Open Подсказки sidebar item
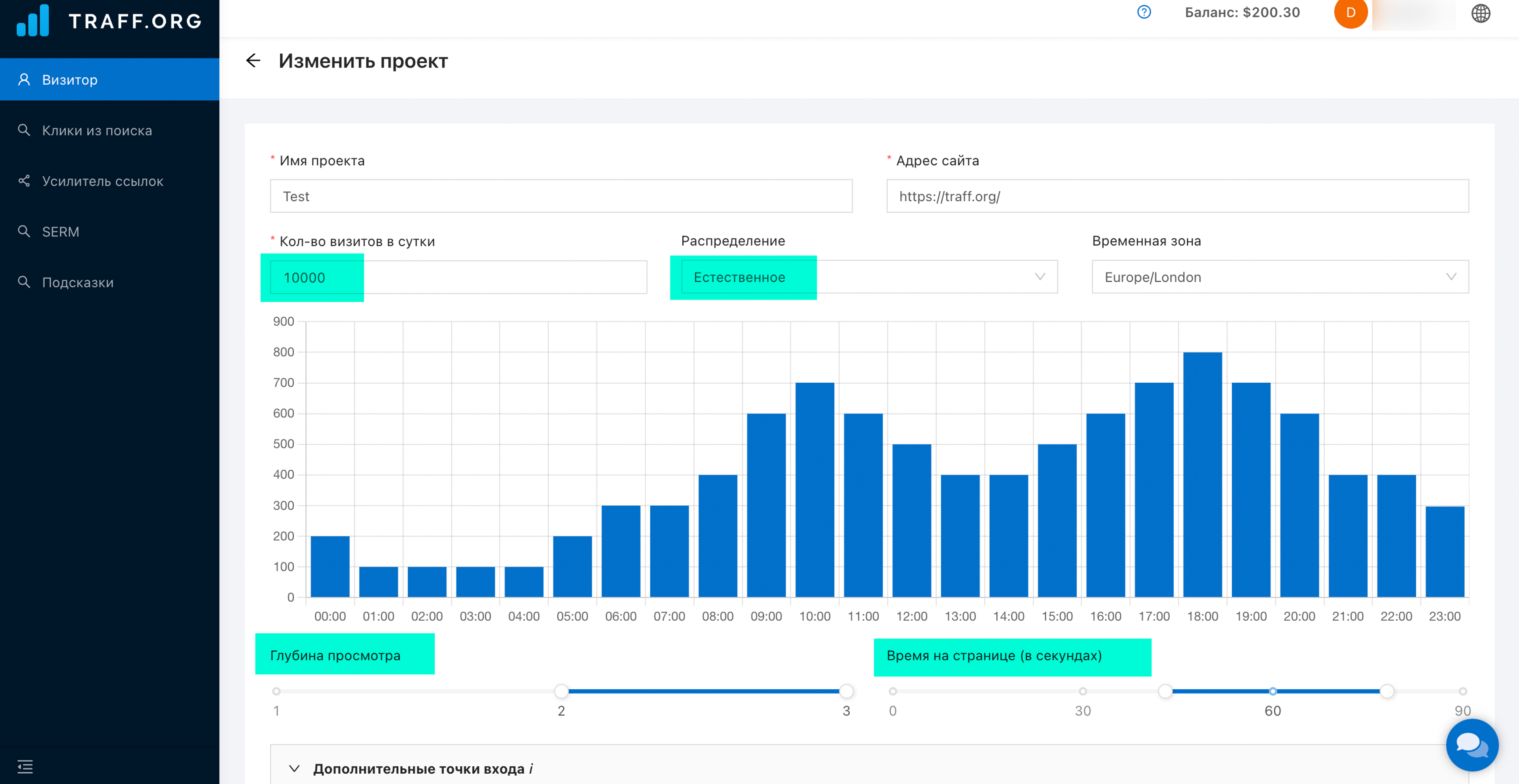 pyautogui.click(x=77, y=282)
